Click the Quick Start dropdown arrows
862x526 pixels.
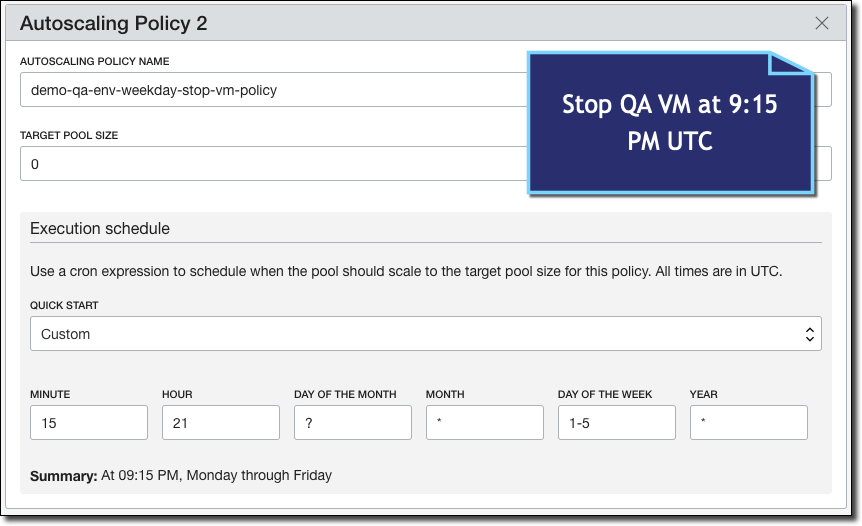809,334
